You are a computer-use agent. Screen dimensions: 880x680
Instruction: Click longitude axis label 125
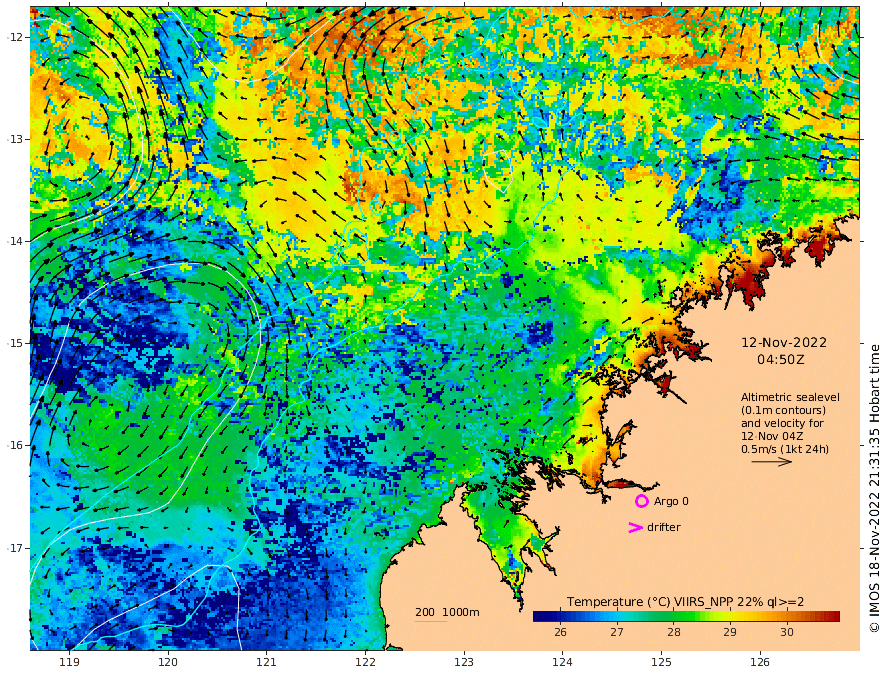click(x=661, y=662)
